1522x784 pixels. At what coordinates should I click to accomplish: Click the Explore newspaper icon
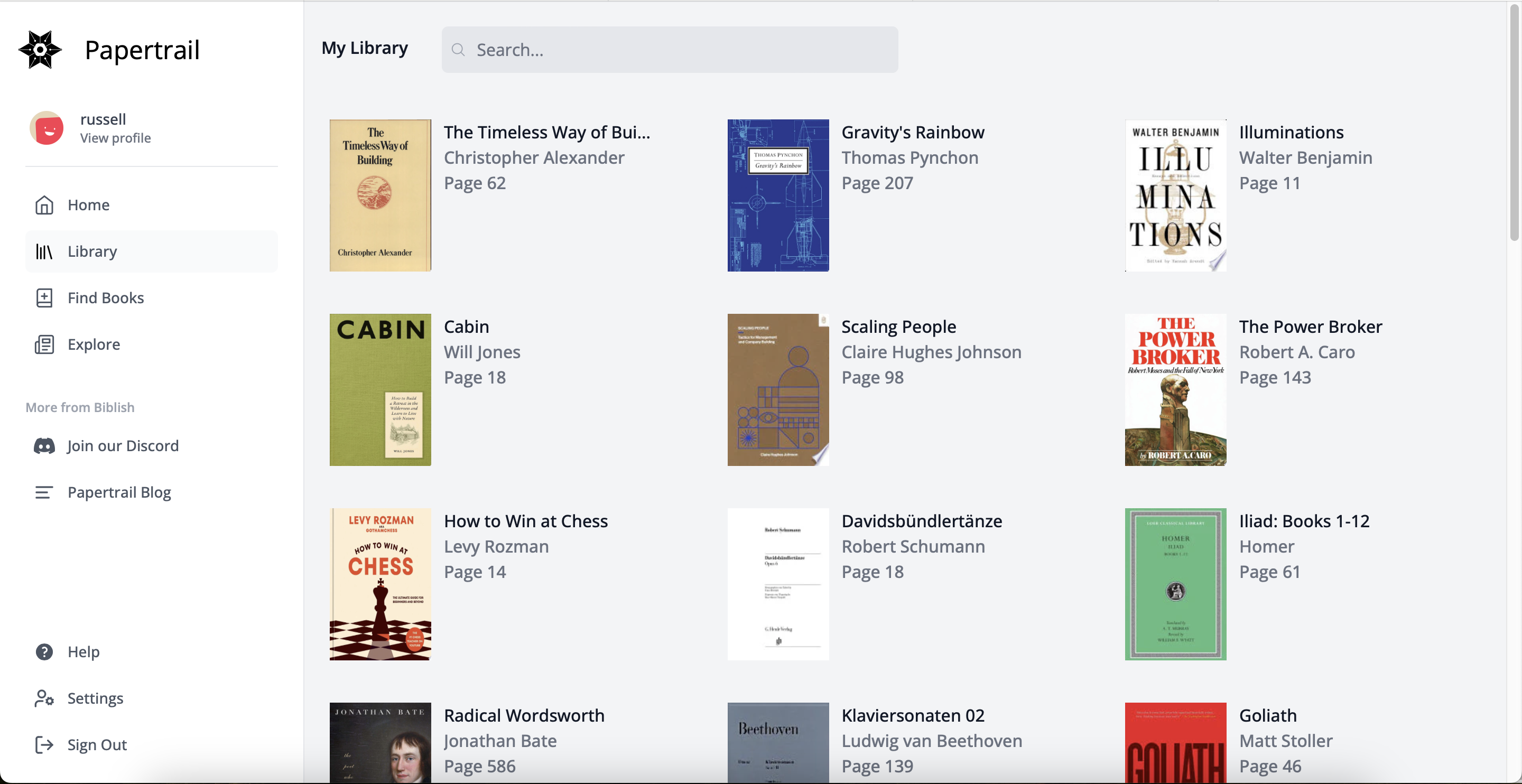pyautogui.click(x=44, y=344)
